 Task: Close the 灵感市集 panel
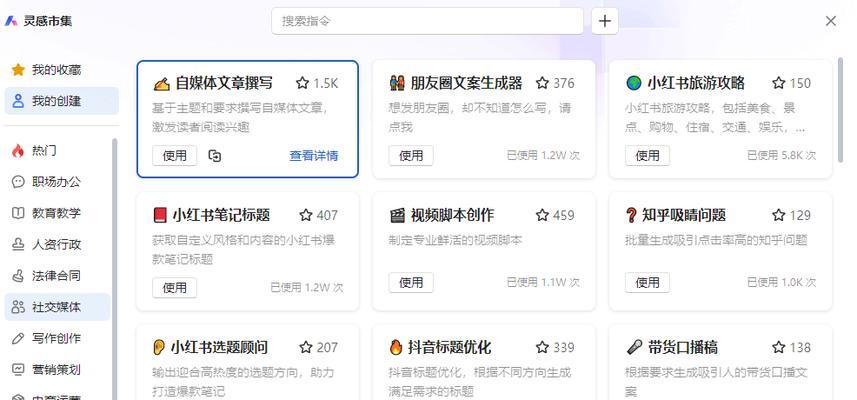click(831, 21)
